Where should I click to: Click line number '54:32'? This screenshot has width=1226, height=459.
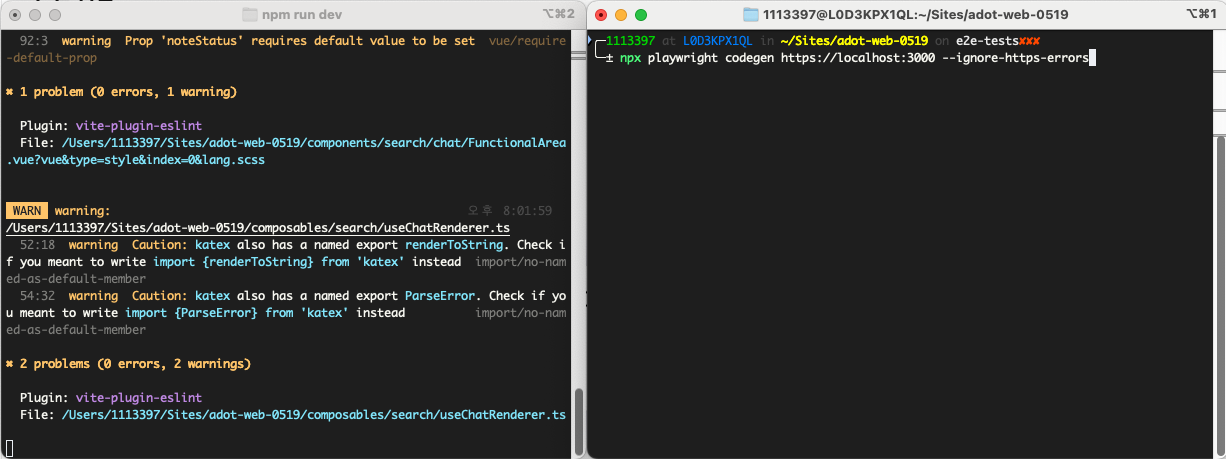pyautogui.click(x=38, y=296)
